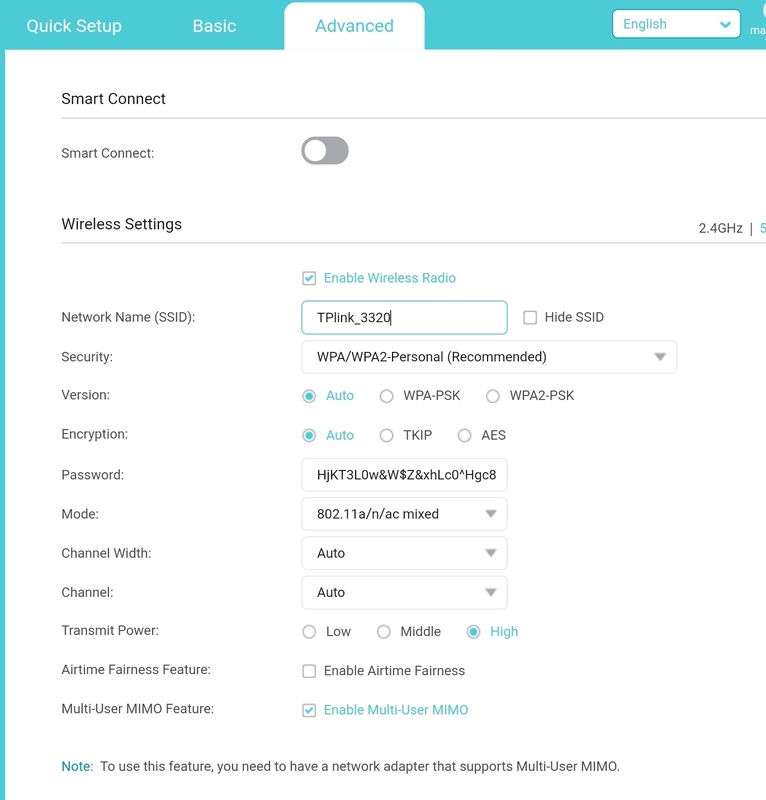Toggle the Smart Connect switch
The width and height of the screenshot is (766, 800).
click(325, 151)
